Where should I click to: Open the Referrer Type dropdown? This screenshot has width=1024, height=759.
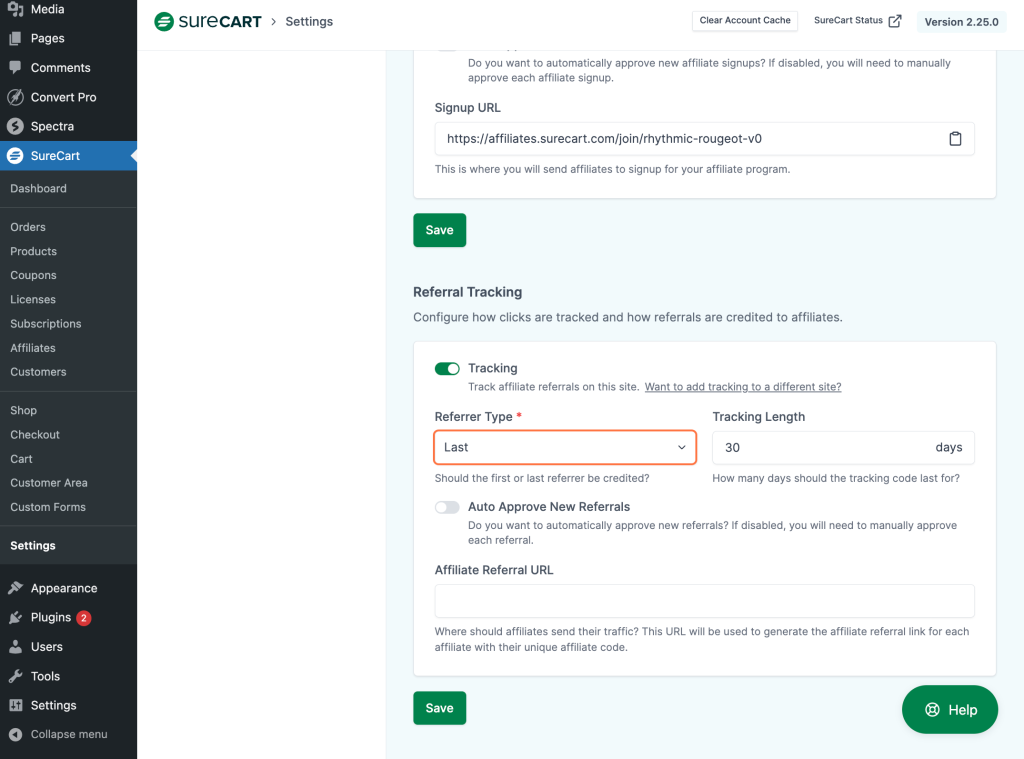point(564,447)
